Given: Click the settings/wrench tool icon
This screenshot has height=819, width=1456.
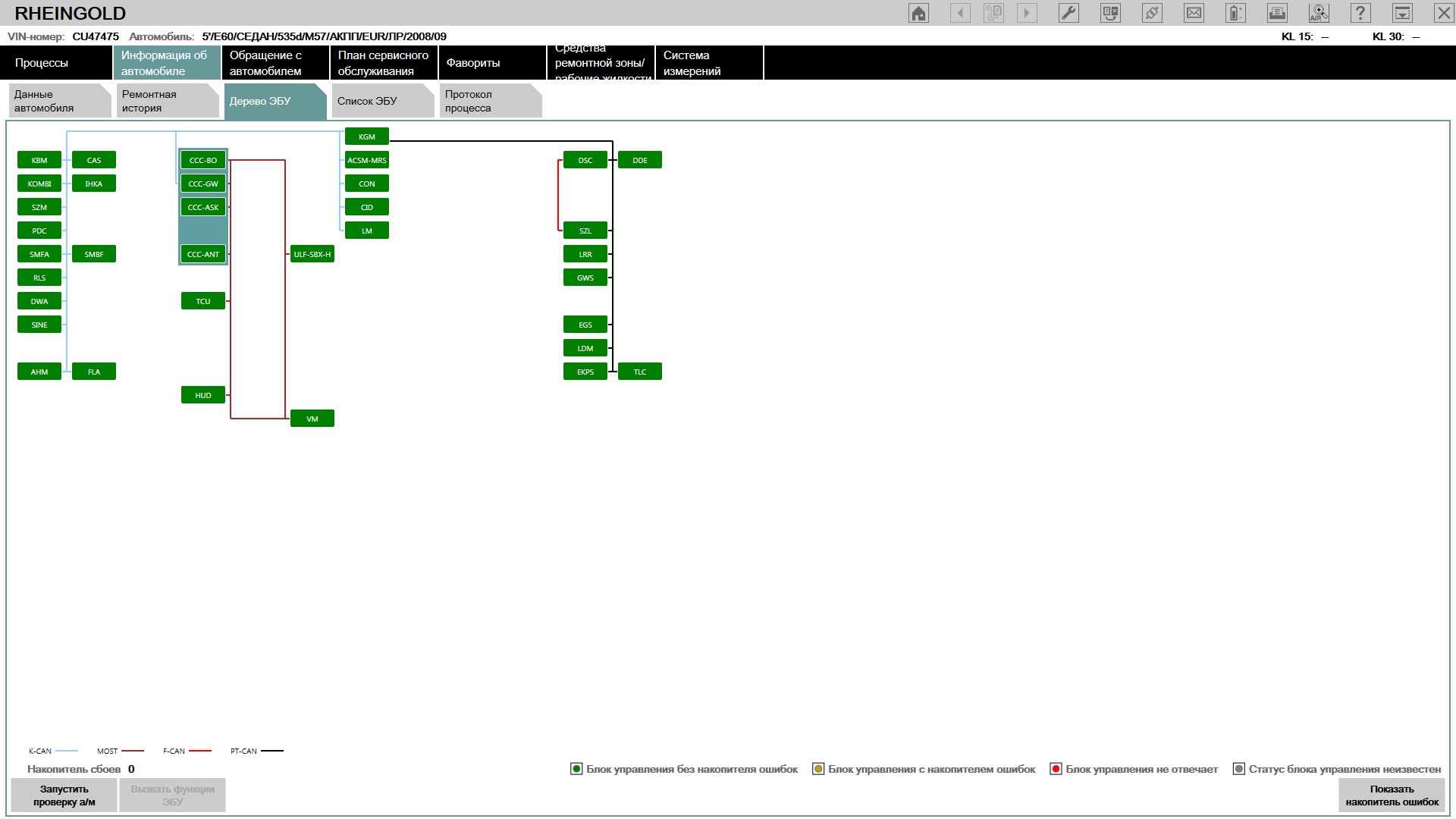Looking at the screenshot, I should point(1067,13).
